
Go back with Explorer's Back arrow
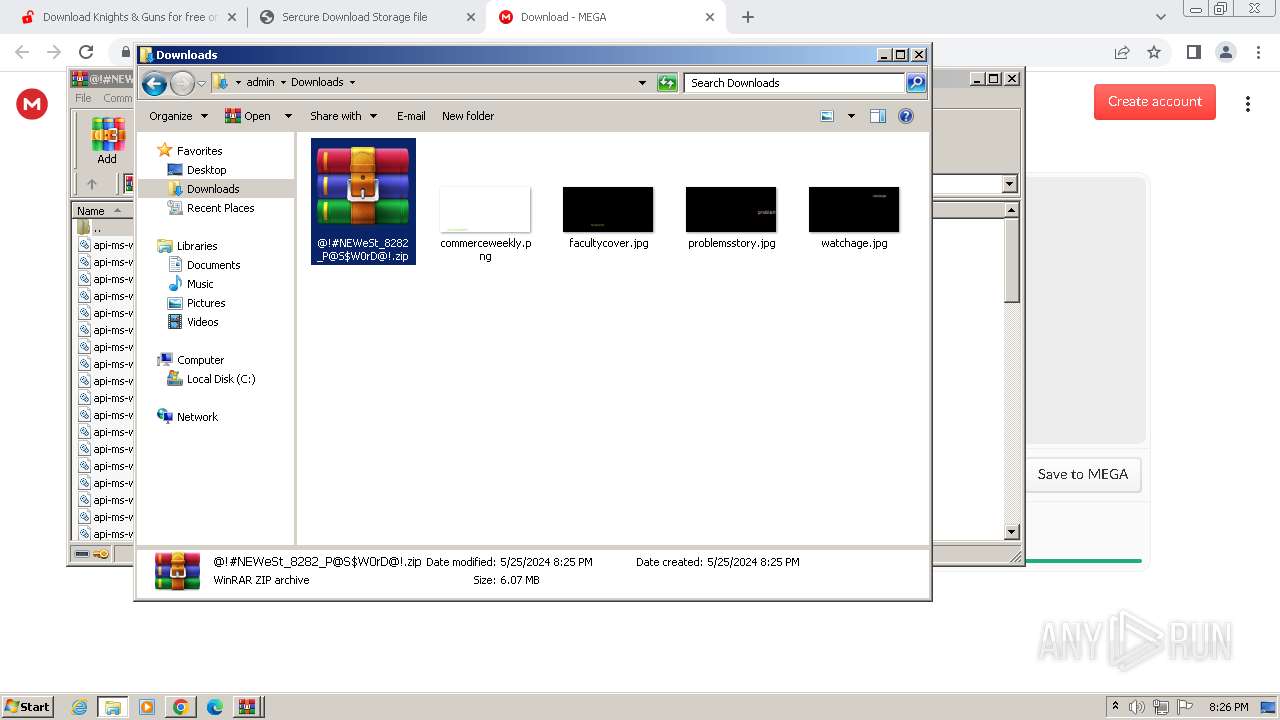[154, 83]
